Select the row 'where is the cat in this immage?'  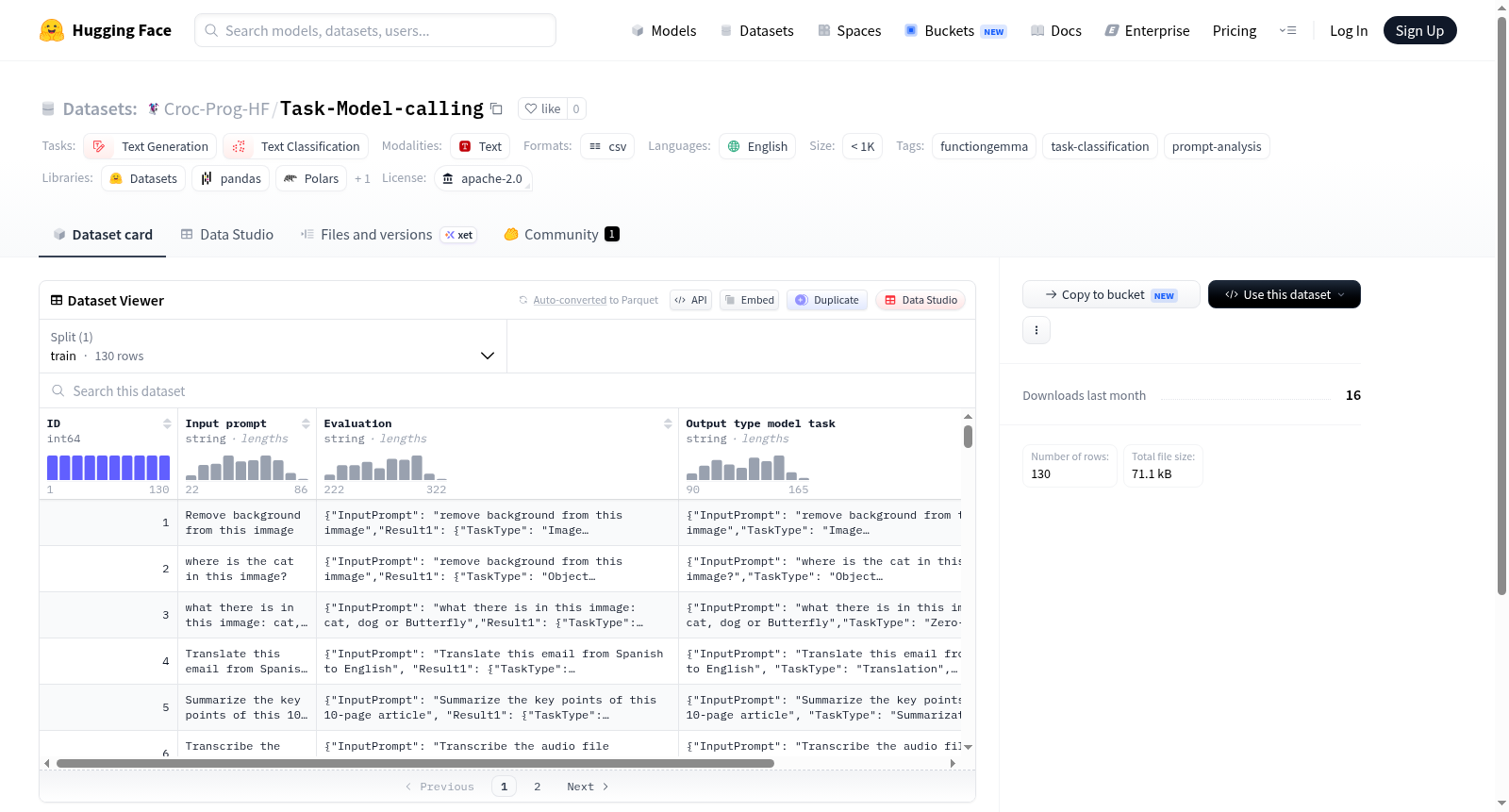point(500,569)
